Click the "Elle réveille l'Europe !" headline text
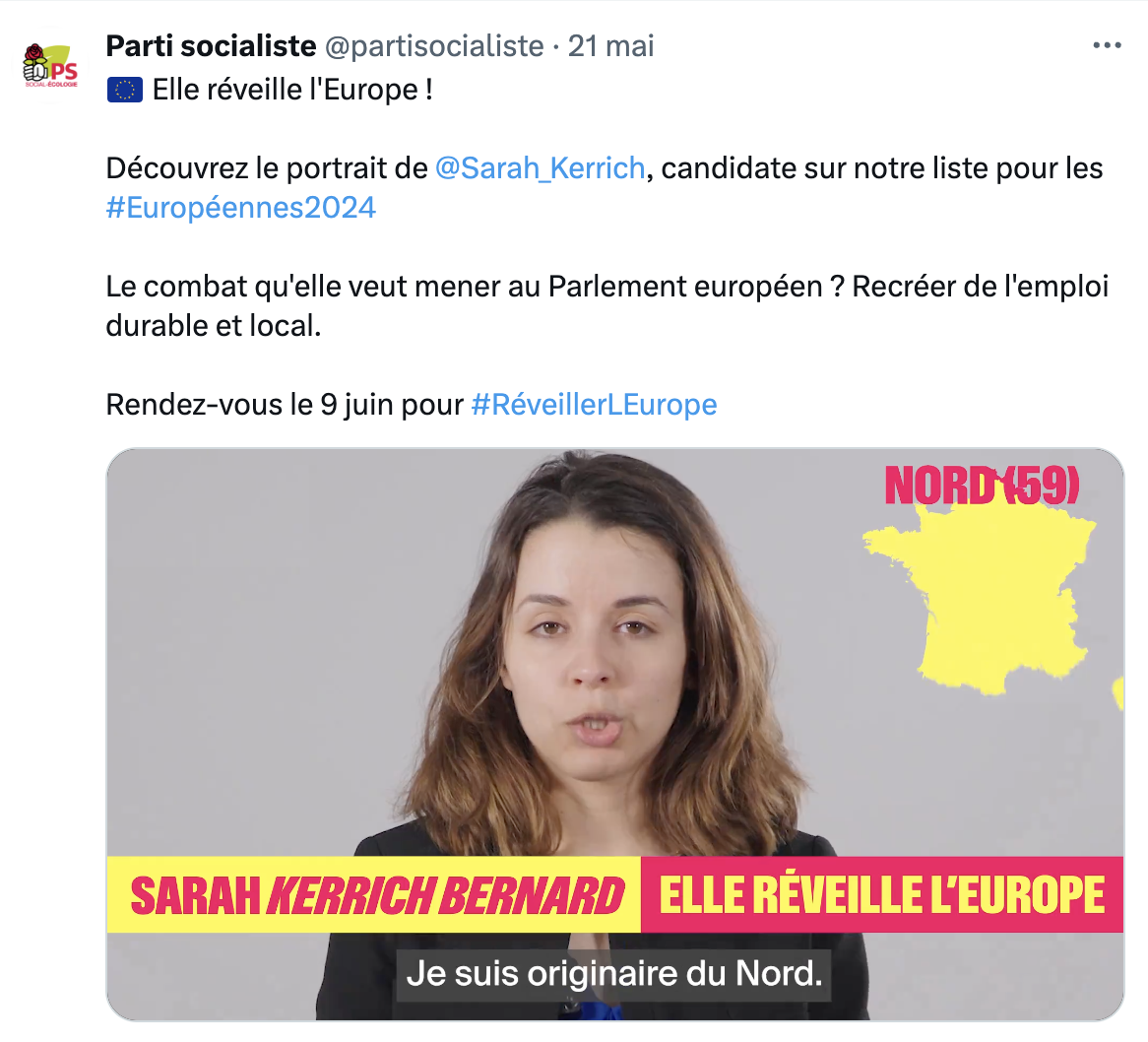The height and width of the screenshot is (1042, 1148). tap(292, 91)
